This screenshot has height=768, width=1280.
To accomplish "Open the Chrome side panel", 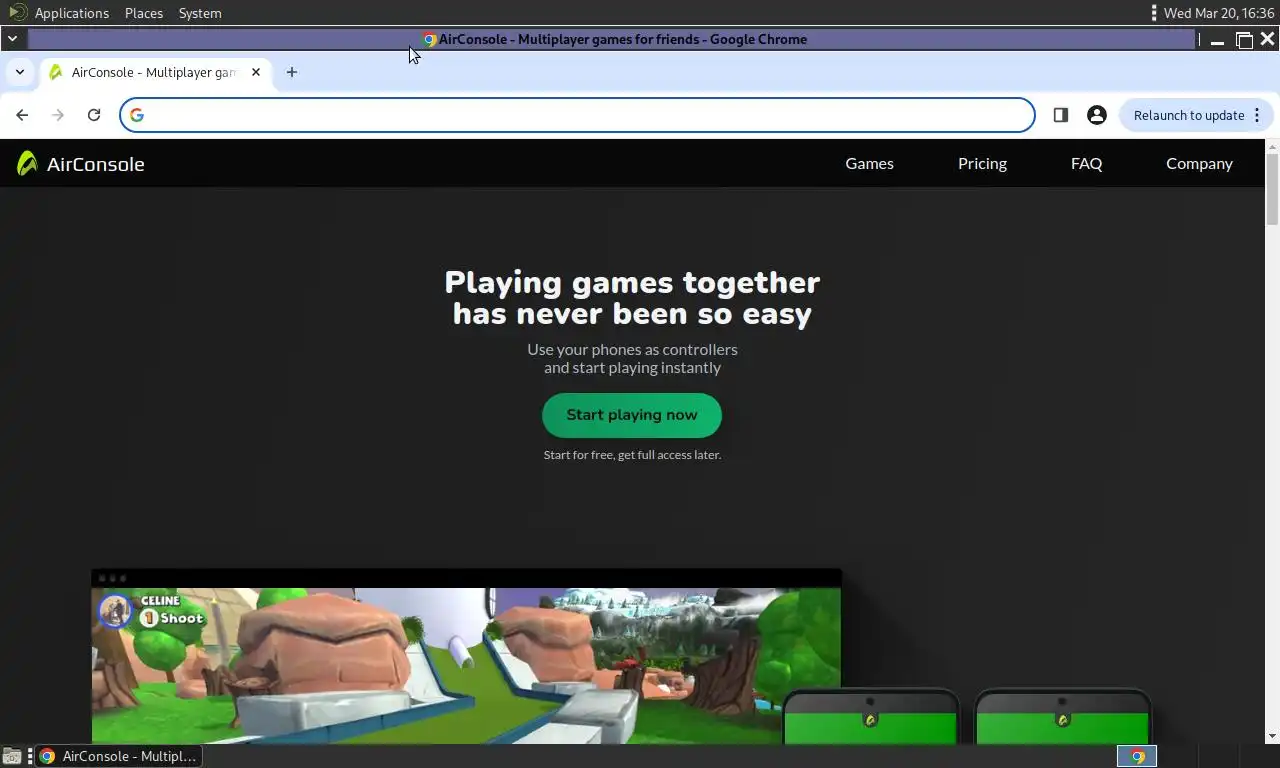I will tap(1061, 115).
